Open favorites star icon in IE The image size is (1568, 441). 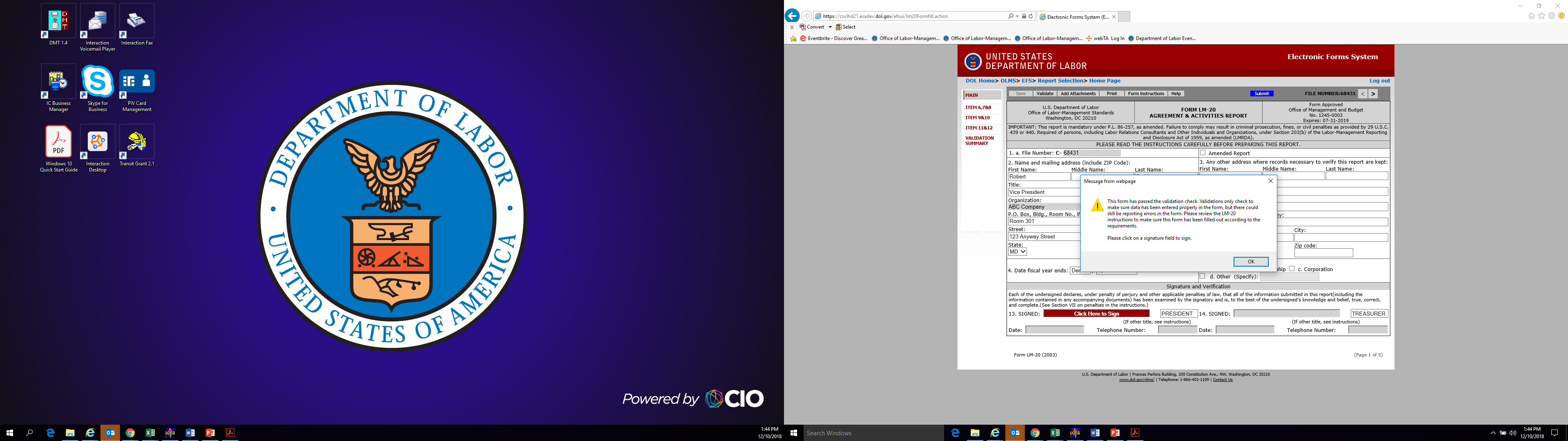[1542, 16]
